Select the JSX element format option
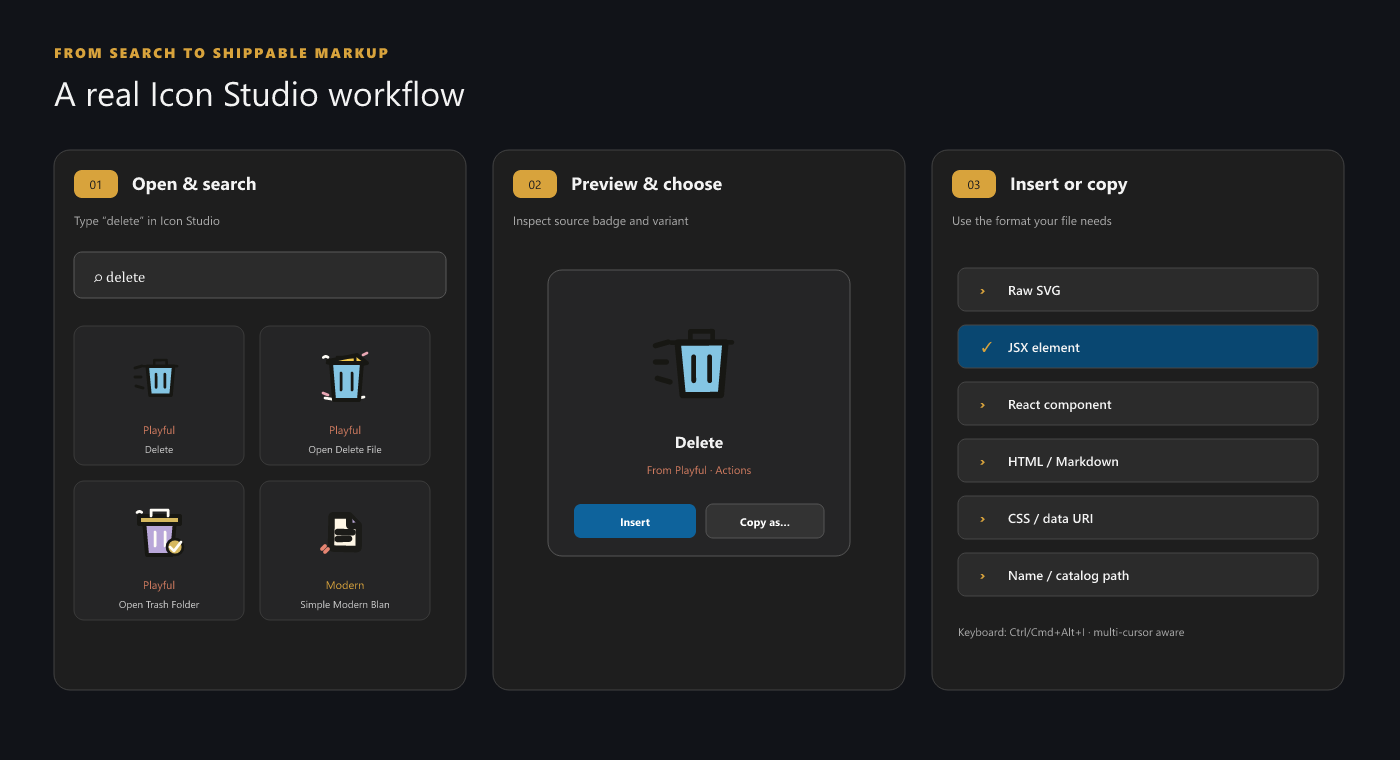Viewport: 1400px width, 760px height. 1138,347
